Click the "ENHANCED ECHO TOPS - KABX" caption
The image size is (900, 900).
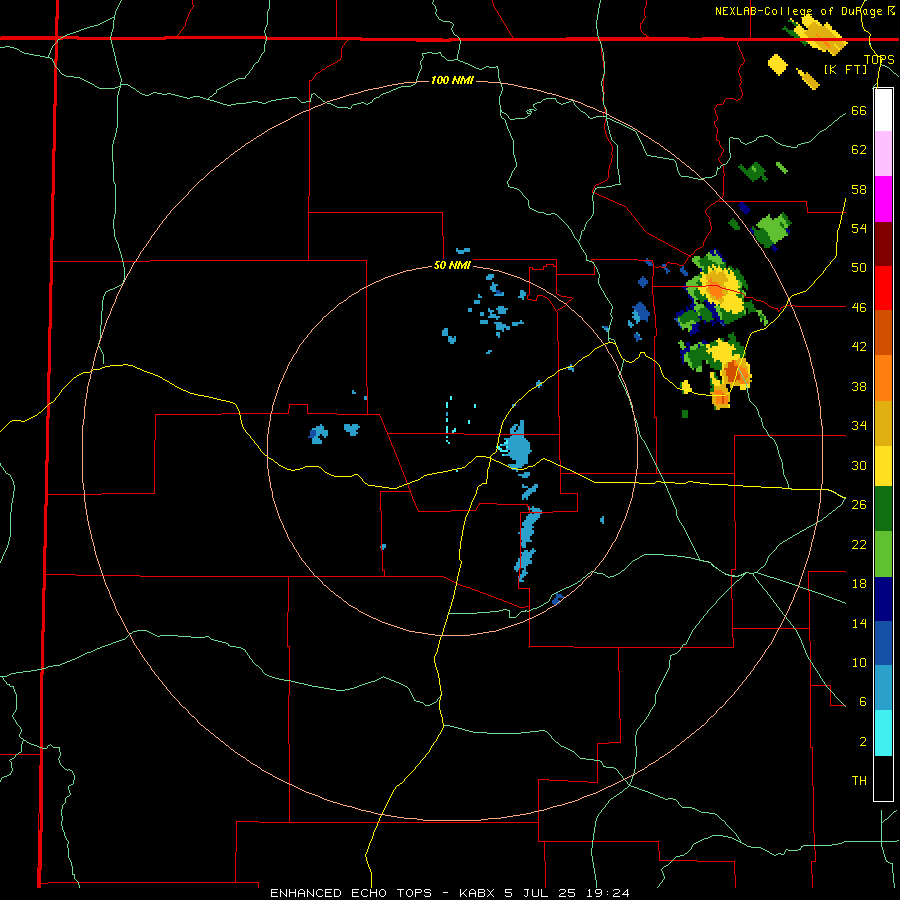point(384,893)
